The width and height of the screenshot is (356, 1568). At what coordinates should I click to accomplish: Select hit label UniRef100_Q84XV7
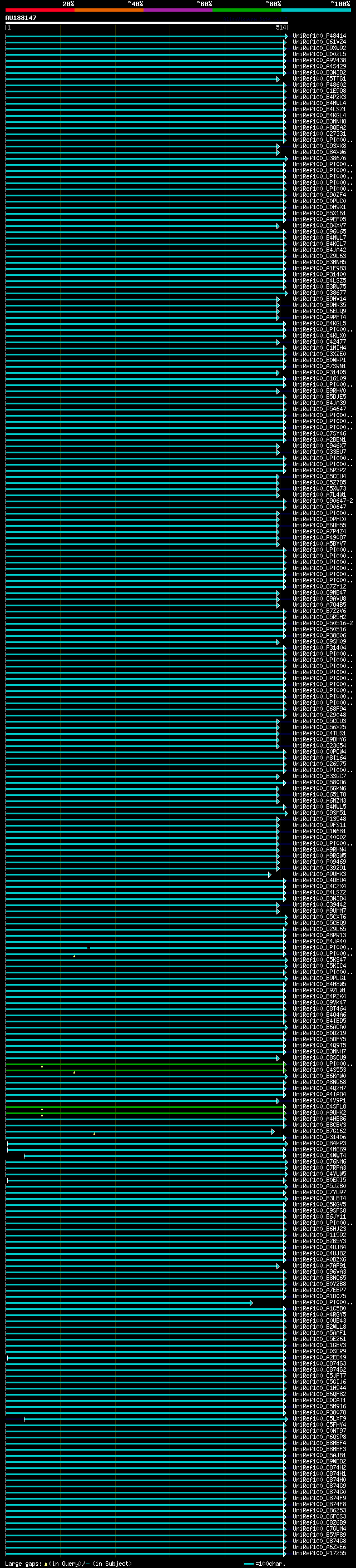(319, 225)
